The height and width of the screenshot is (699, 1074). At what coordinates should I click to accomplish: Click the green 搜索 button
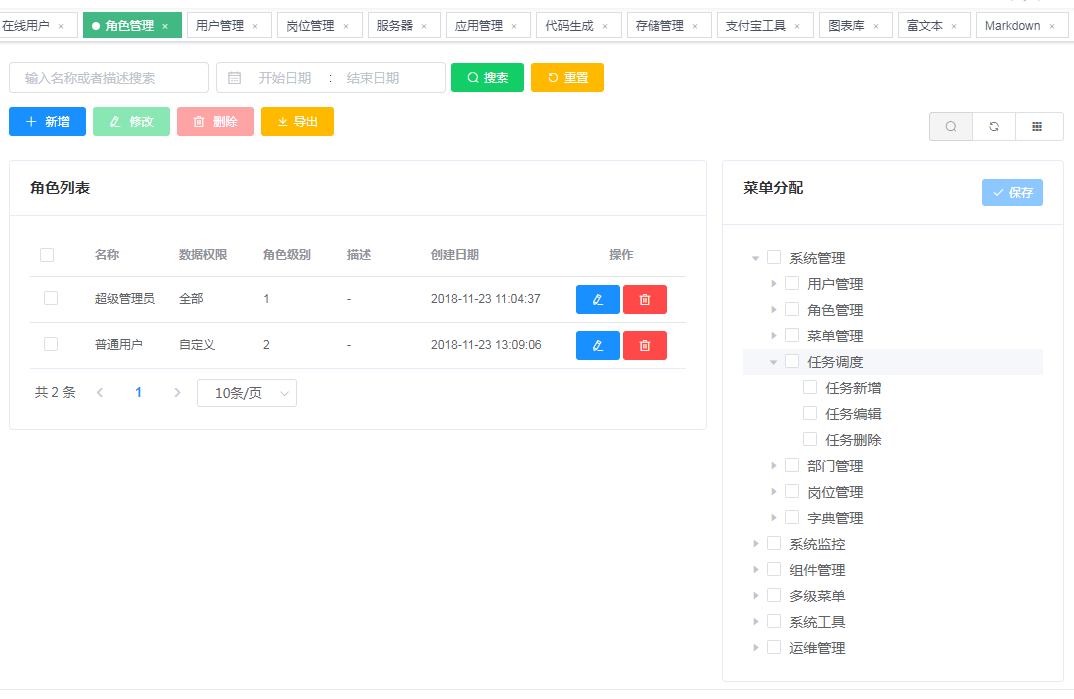487,77
